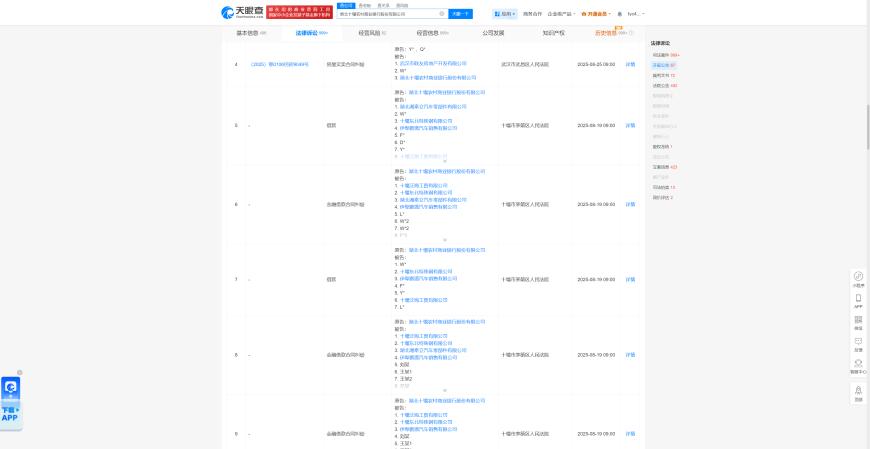Open 详情 link for row 4
The image size is (870, 449).
click(630, 64)
